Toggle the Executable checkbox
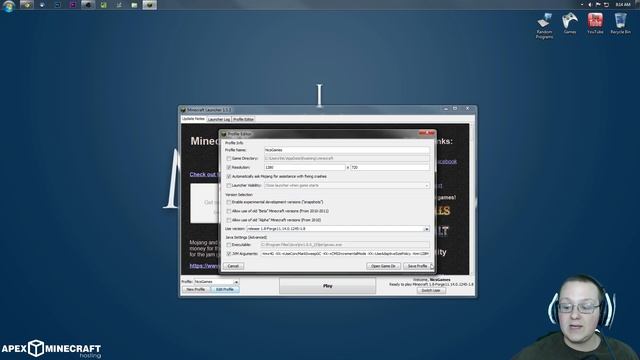 coord(229,244)
